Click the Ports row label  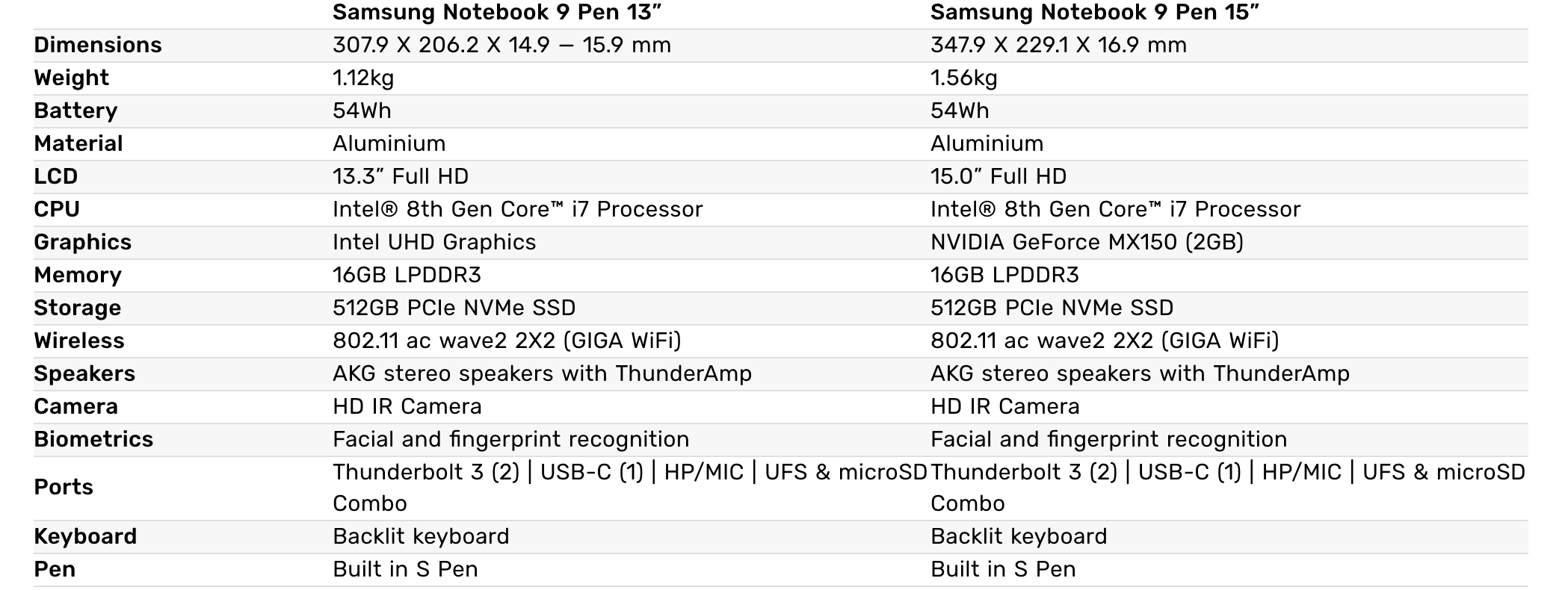(64, 487)
